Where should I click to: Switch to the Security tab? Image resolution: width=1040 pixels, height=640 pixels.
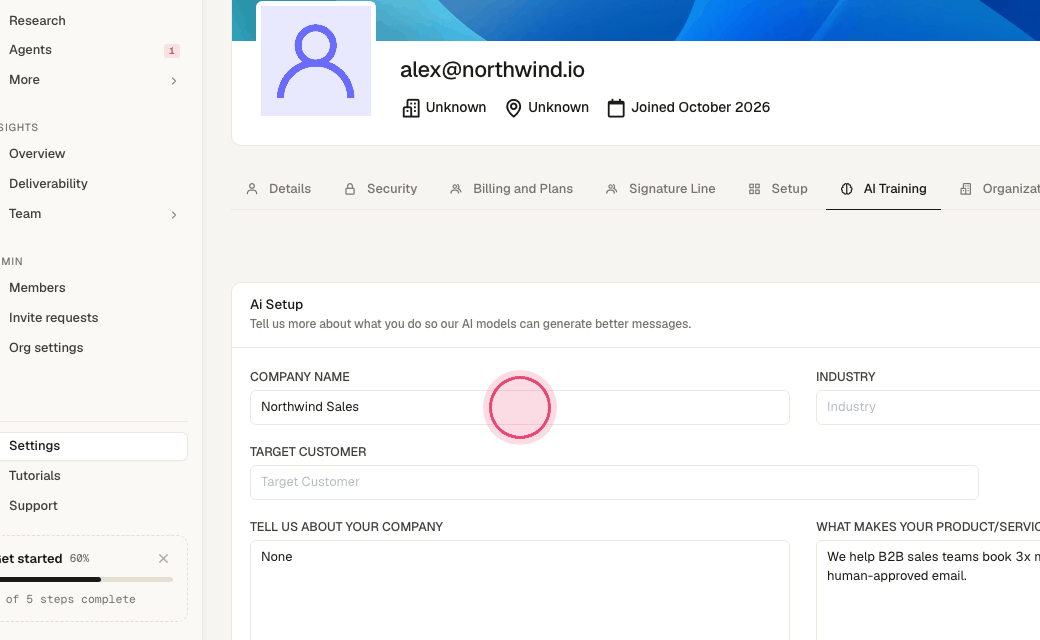click(x=381, y=189)
